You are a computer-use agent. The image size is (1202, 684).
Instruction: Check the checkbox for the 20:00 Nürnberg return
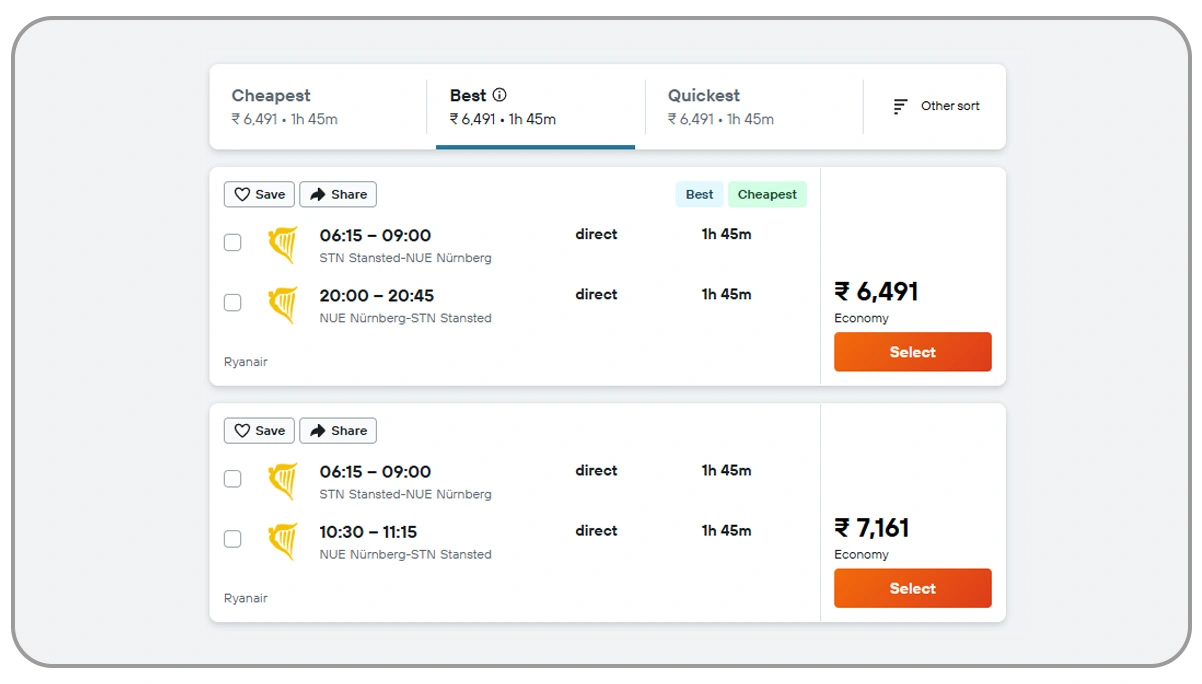point(233,302)
